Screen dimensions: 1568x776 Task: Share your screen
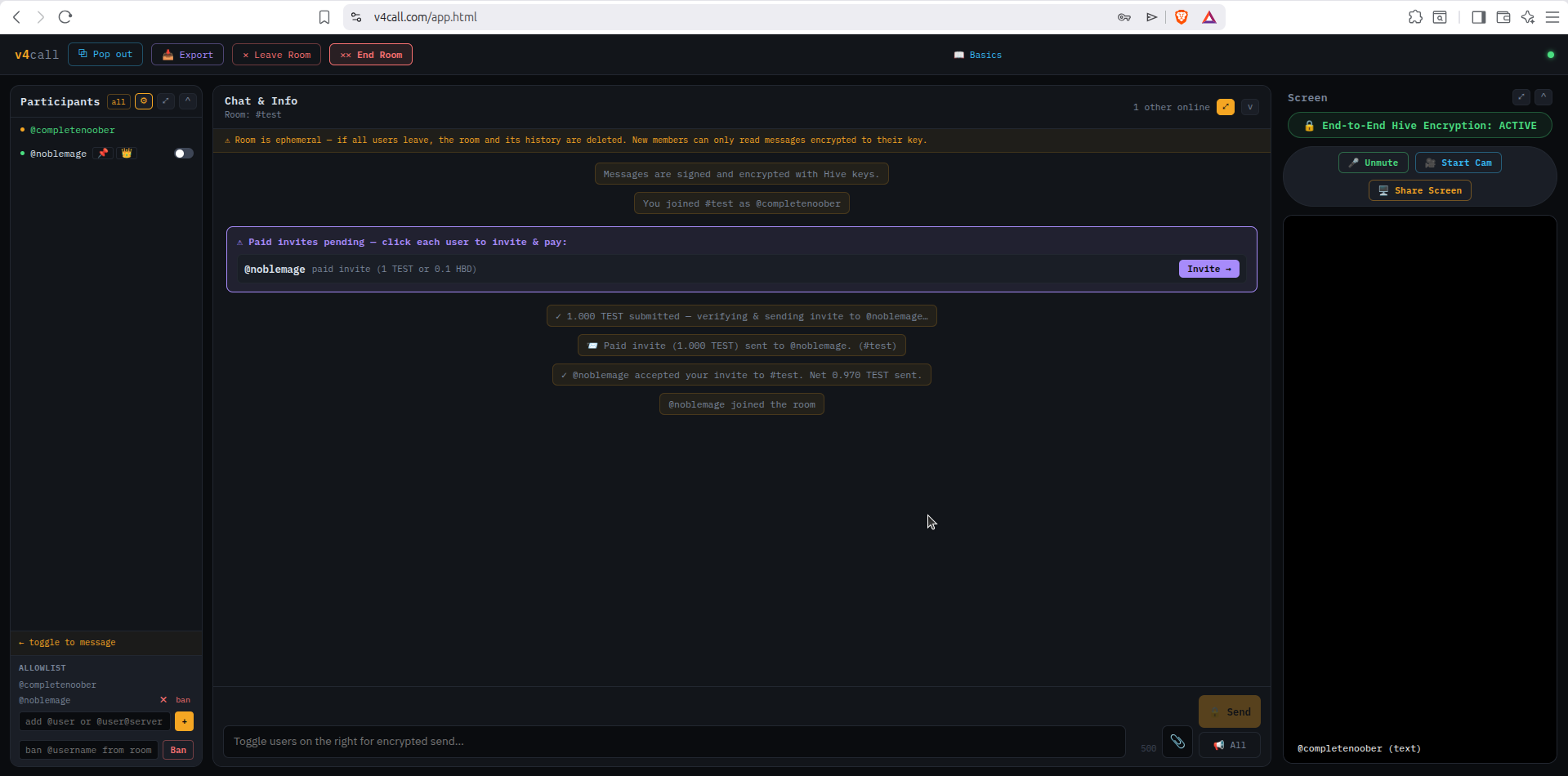click(1420, 190)
